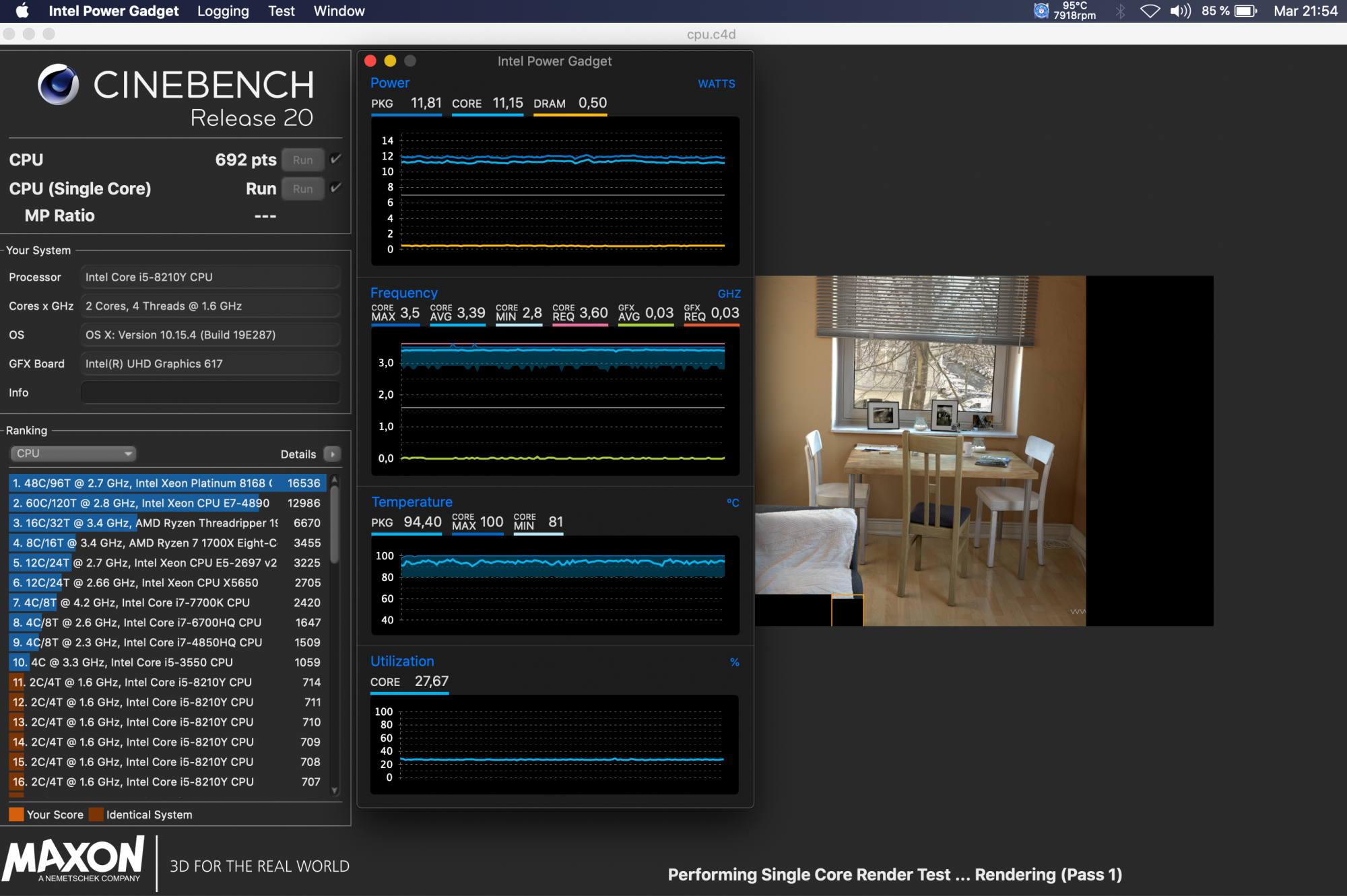Click the Cinebench sphere logo
This screenshot has width=1347, height=896.
(59, 85)
